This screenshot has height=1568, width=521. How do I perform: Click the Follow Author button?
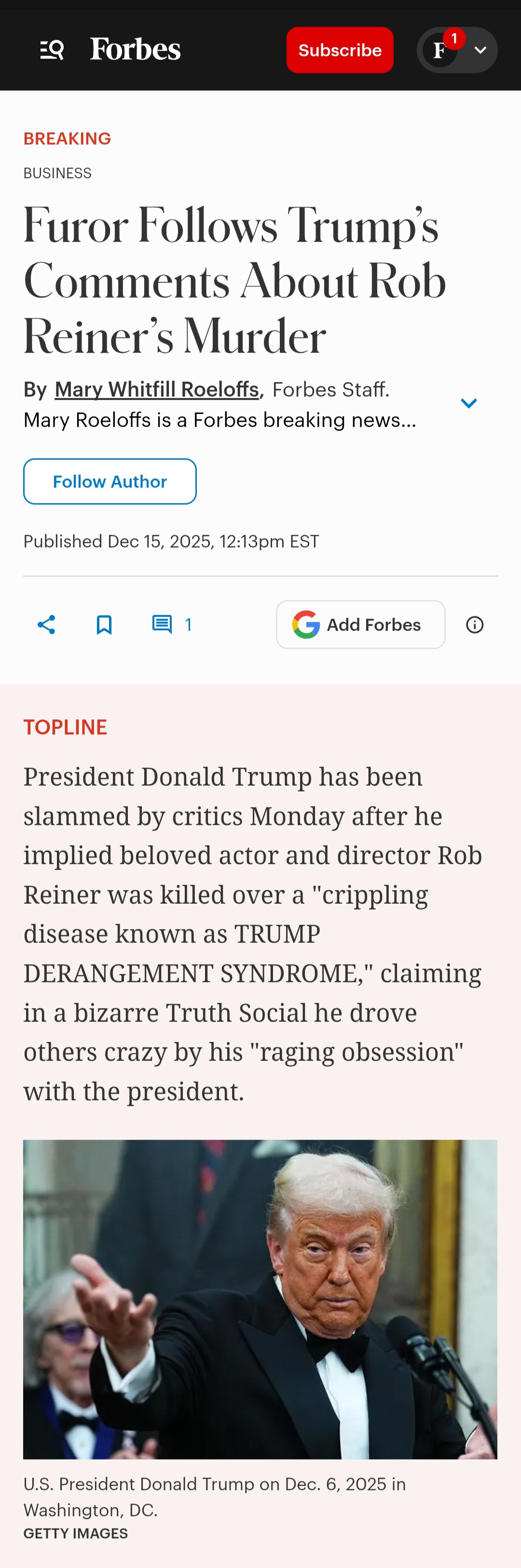coord(110,482)
